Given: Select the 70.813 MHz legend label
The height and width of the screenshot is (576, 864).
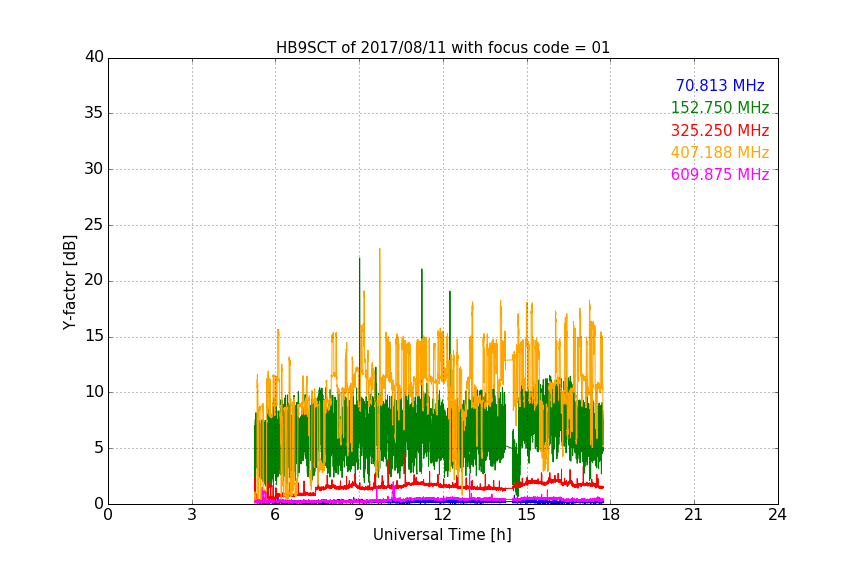Looking at the screenshot, I should click(x=720, y=85).
